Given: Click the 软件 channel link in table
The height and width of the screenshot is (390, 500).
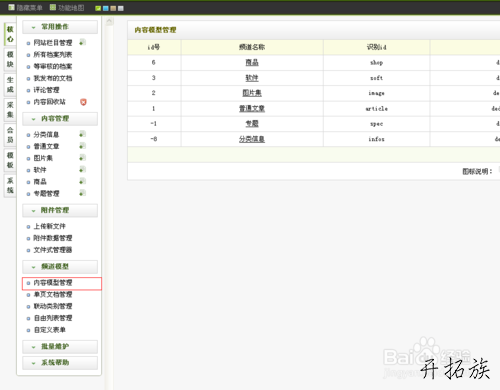Looking at the screenshot, I should (252, 78).
